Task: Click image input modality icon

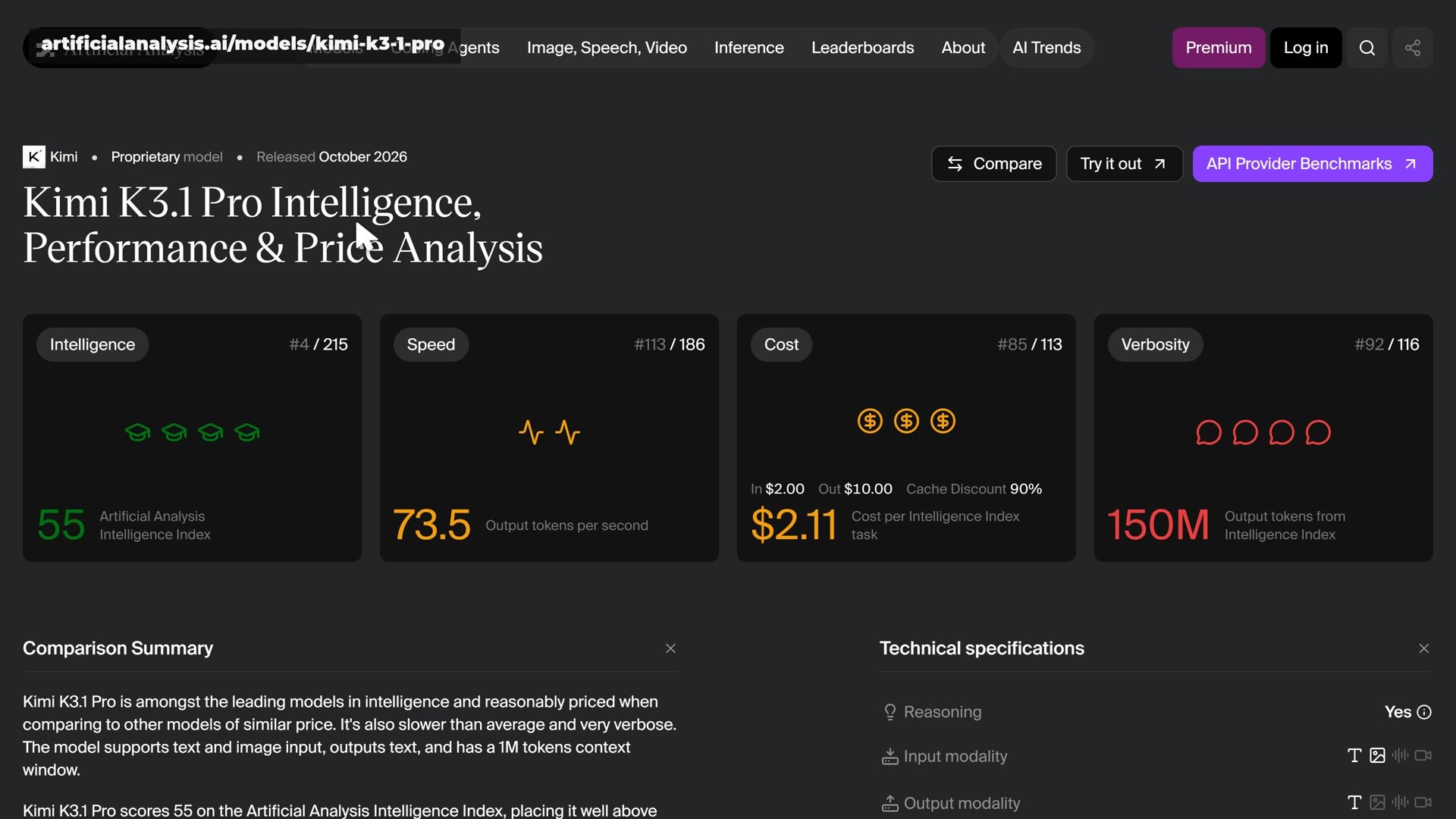Action: tap(1377, 755)
